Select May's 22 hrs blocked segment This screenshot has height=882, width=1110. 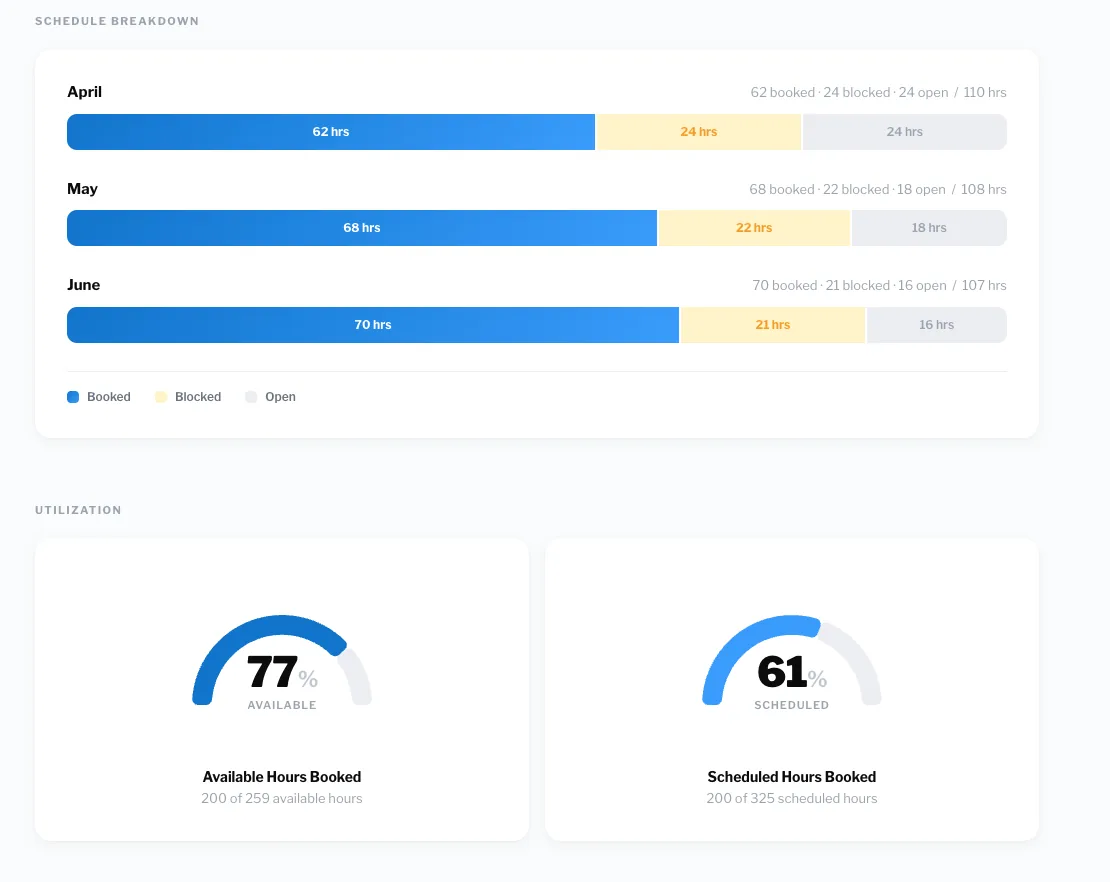click(x=754, y=228)
